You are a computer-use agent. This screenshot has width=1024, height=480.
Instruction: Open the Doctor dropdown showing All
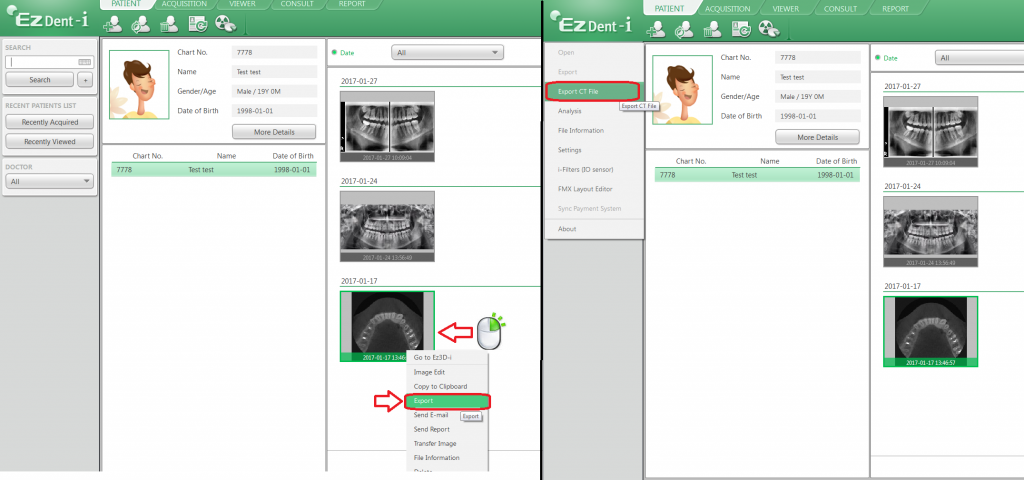coord(50,182)
